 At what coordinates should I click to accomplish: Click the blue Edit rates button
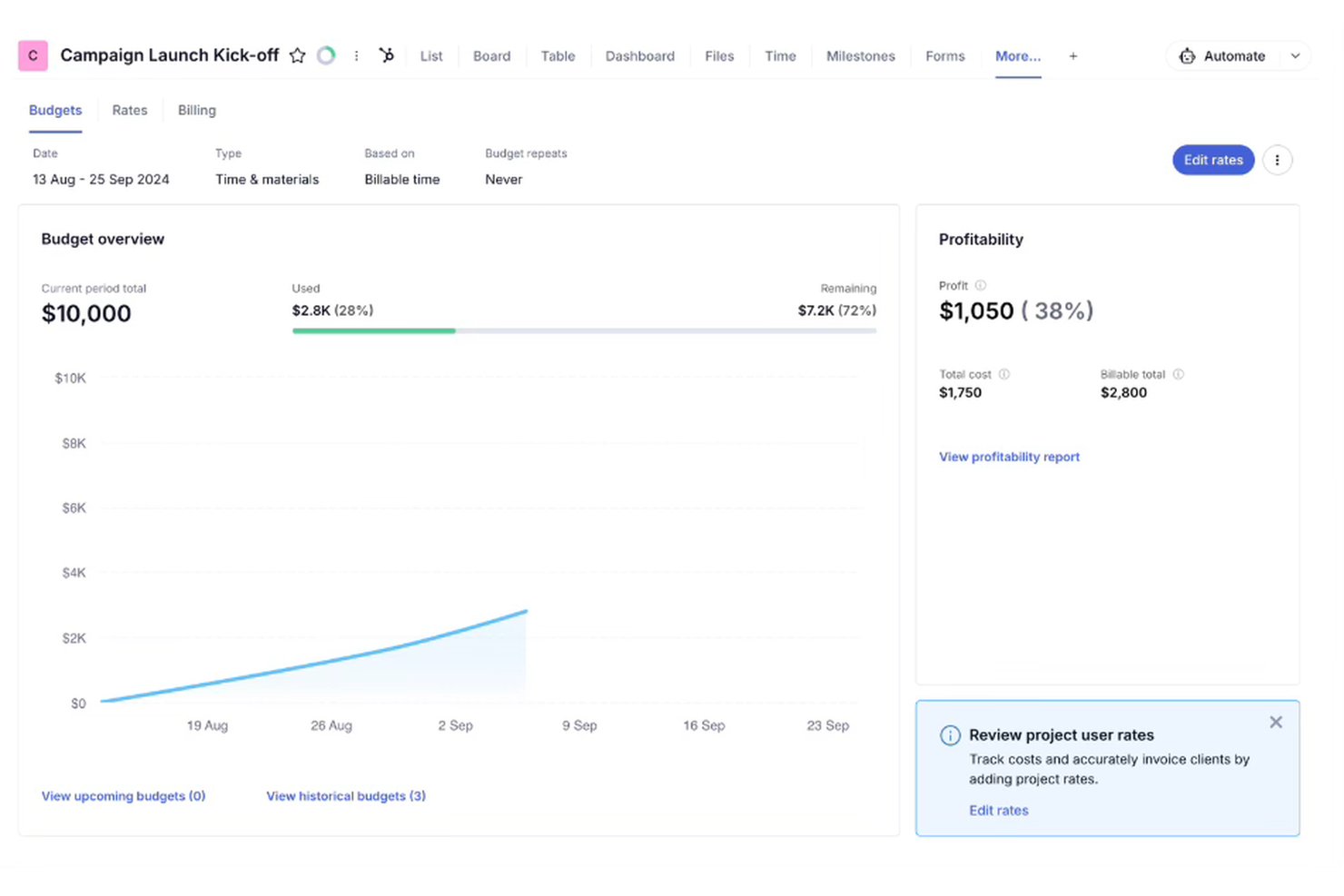coord(1213,160)
